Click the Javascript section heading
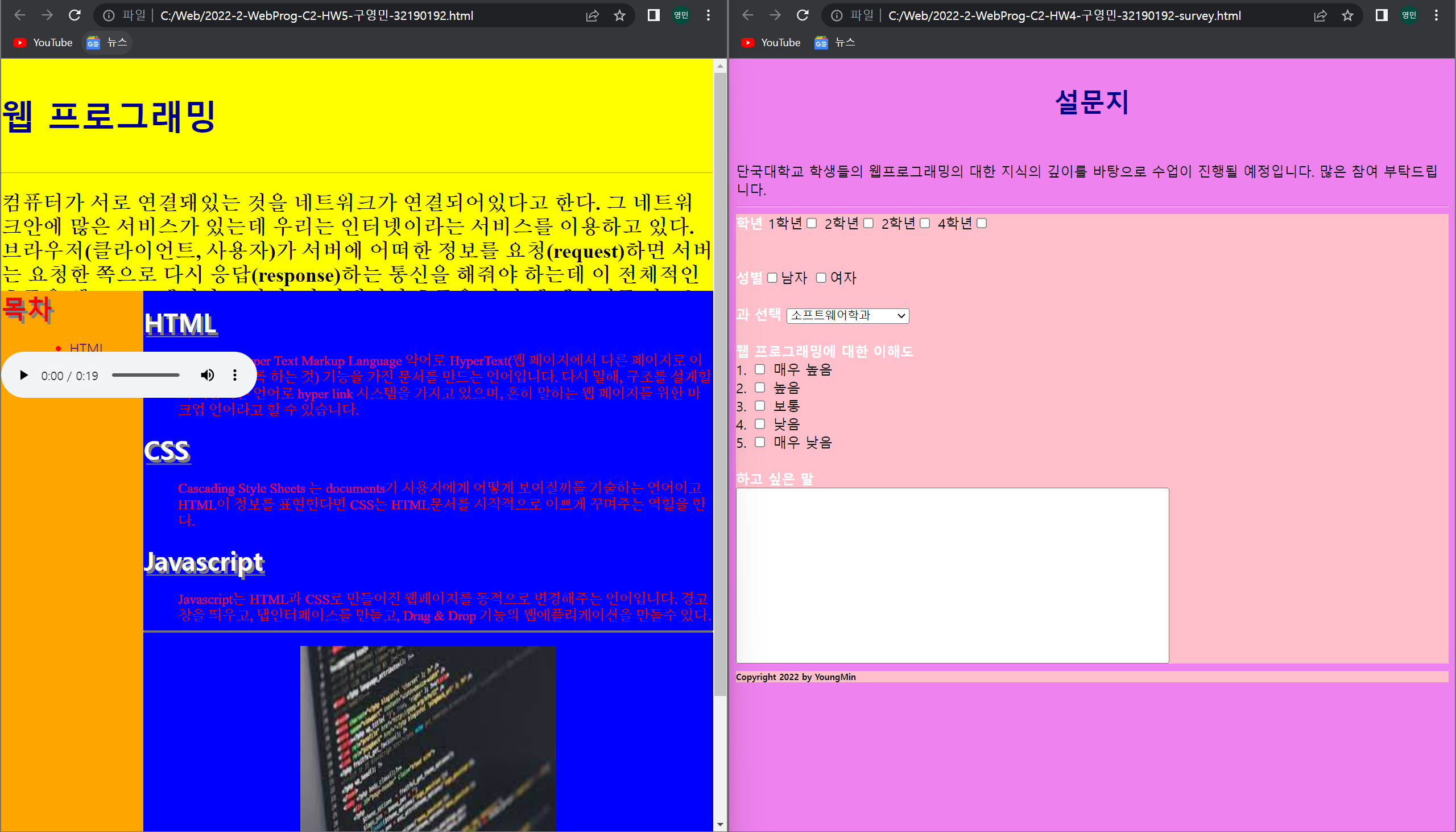This screenshot has width=1456, height=832. coord(204,563)
